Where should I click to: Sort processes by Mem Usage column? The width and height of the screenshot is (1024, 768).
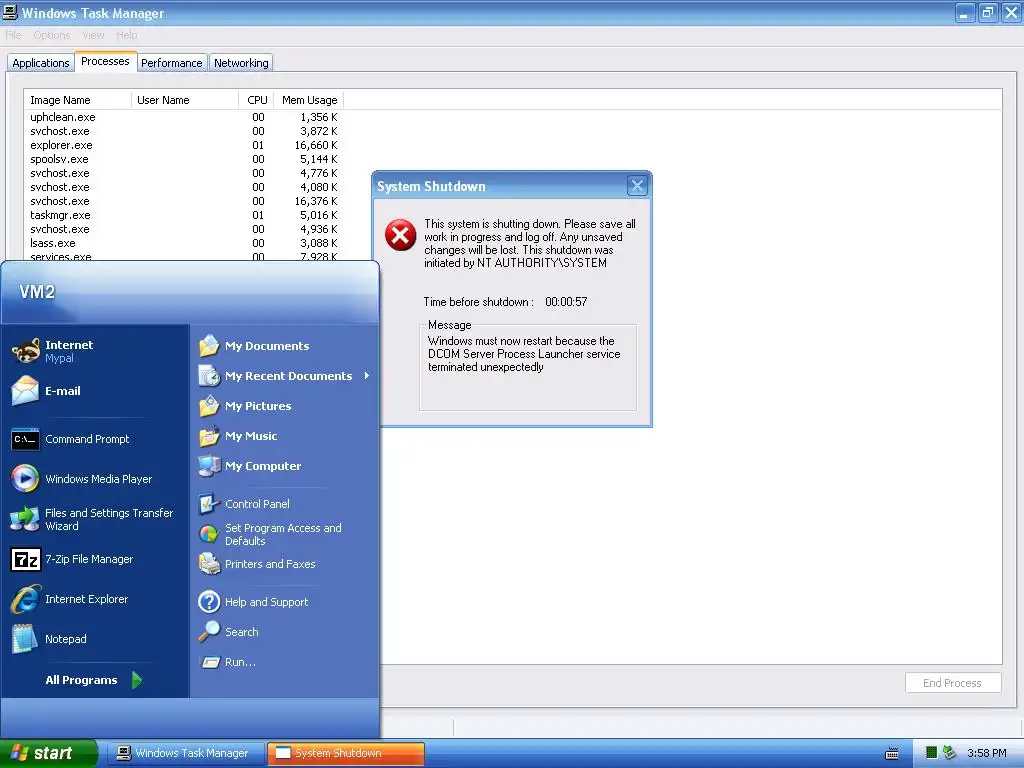[309, 100]
